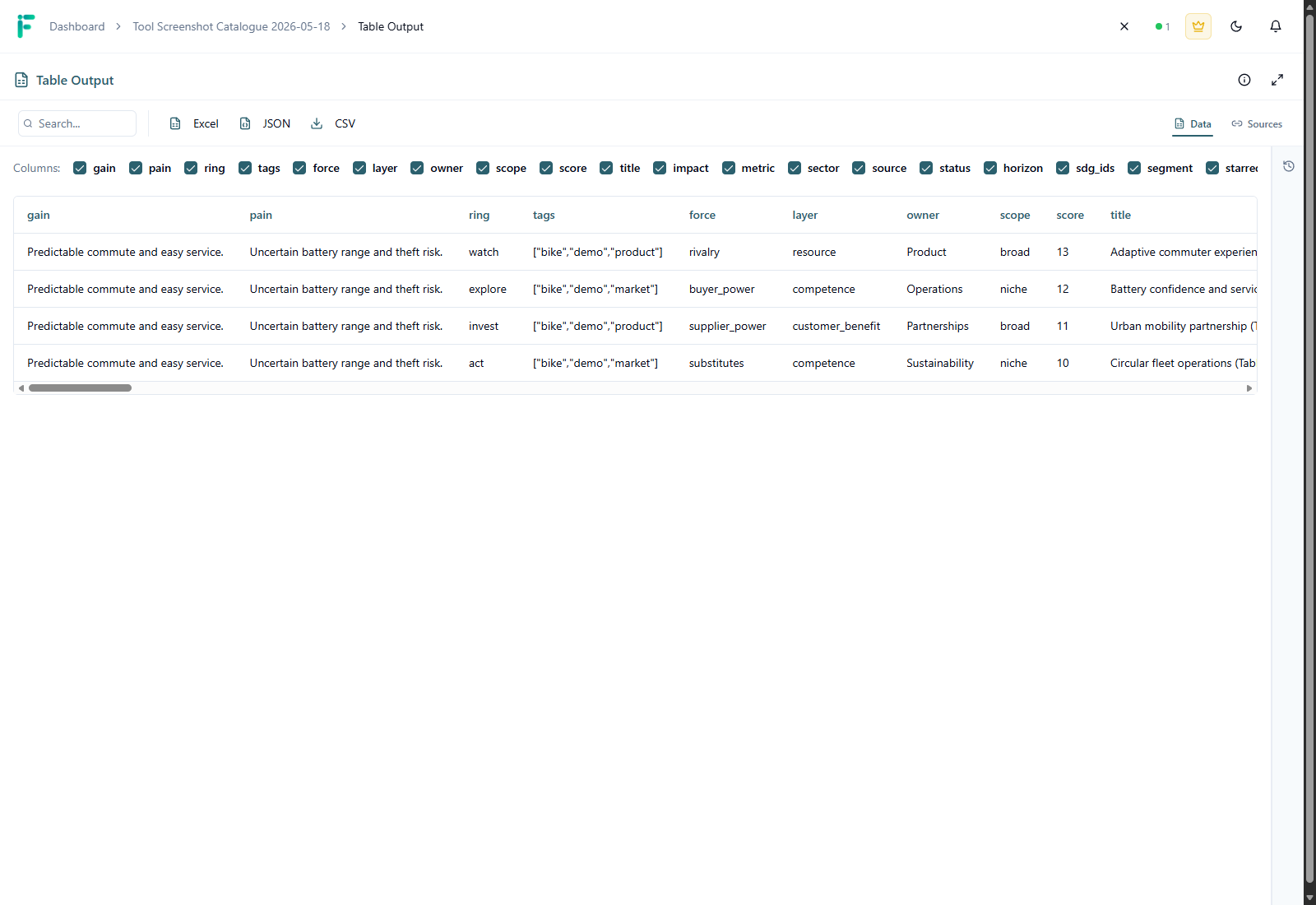Viewport: 1316px width, 905px height.
Task: Toggle the tags column checkbox
Action: pos(245,168)
